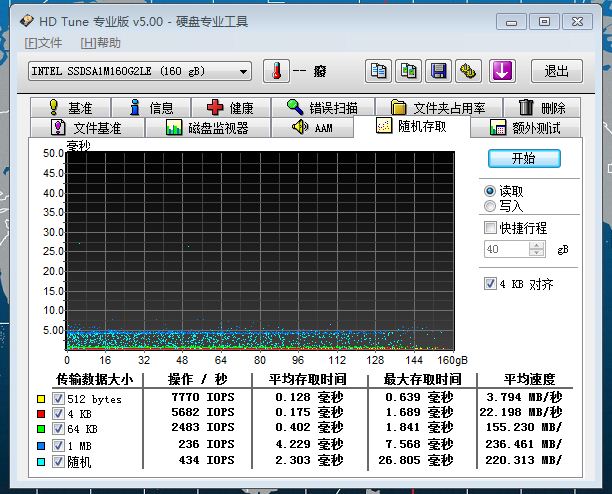This screenshot has height=494, width=612.
Task: Open the 额外测试 extra tests tab
Action: click(526, 127)
